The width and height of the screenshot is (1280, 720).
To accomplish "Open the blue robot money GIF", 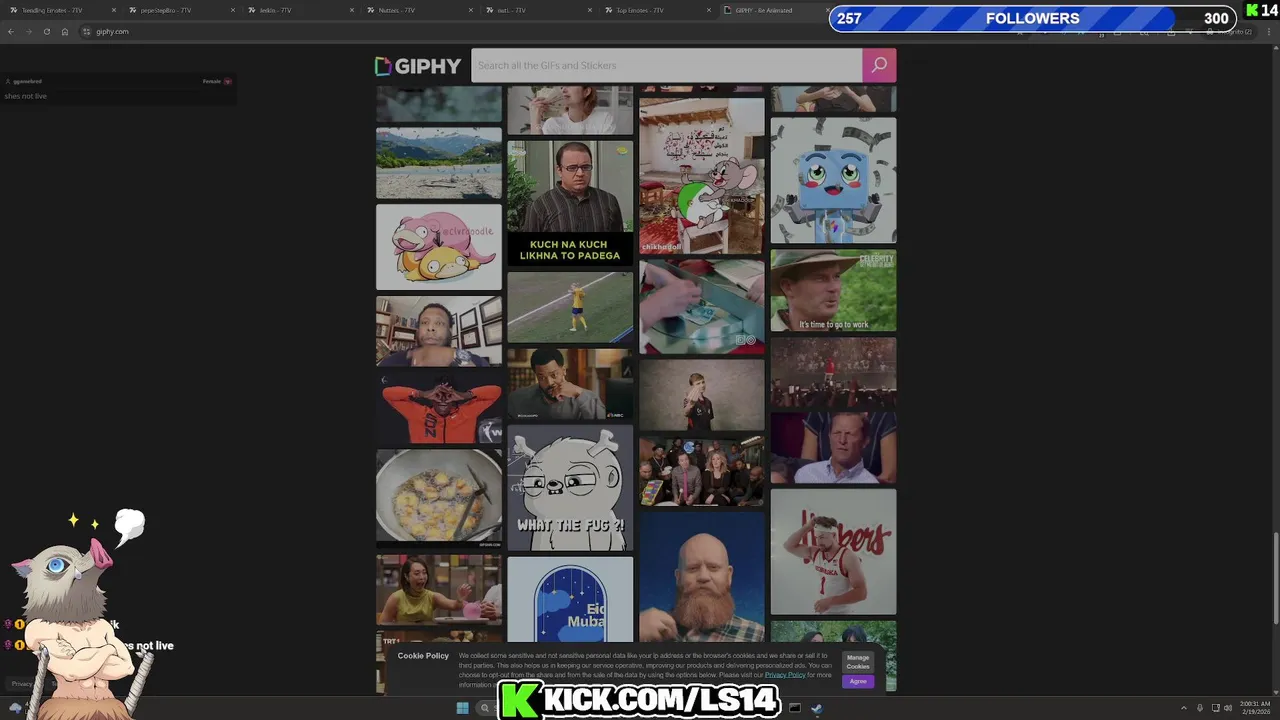I will 833,180.
